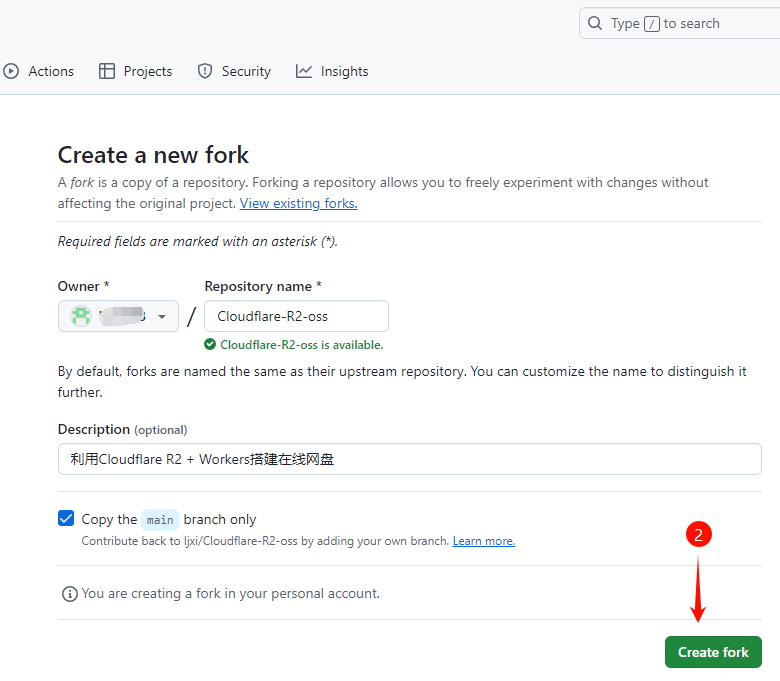Click the personal account info icon
Viewport: 780px width, 681px height.
pyautogui.click(x=70, y=593)
